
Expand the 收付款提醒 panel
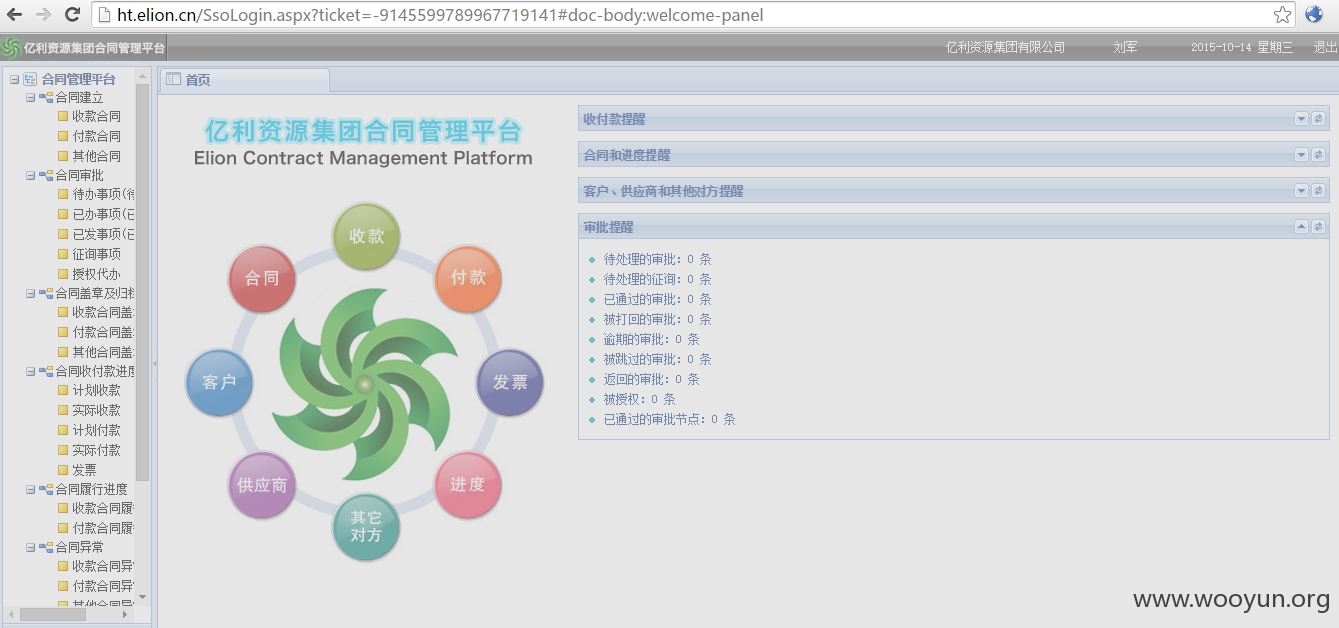[x=1302, y=119]
